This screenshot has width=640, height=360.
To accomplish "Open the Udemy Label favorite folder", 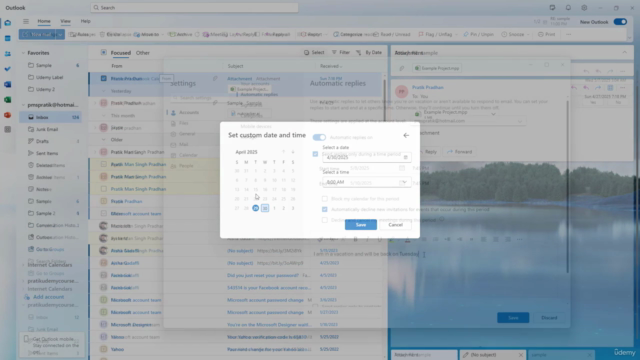I will point(50,77).
